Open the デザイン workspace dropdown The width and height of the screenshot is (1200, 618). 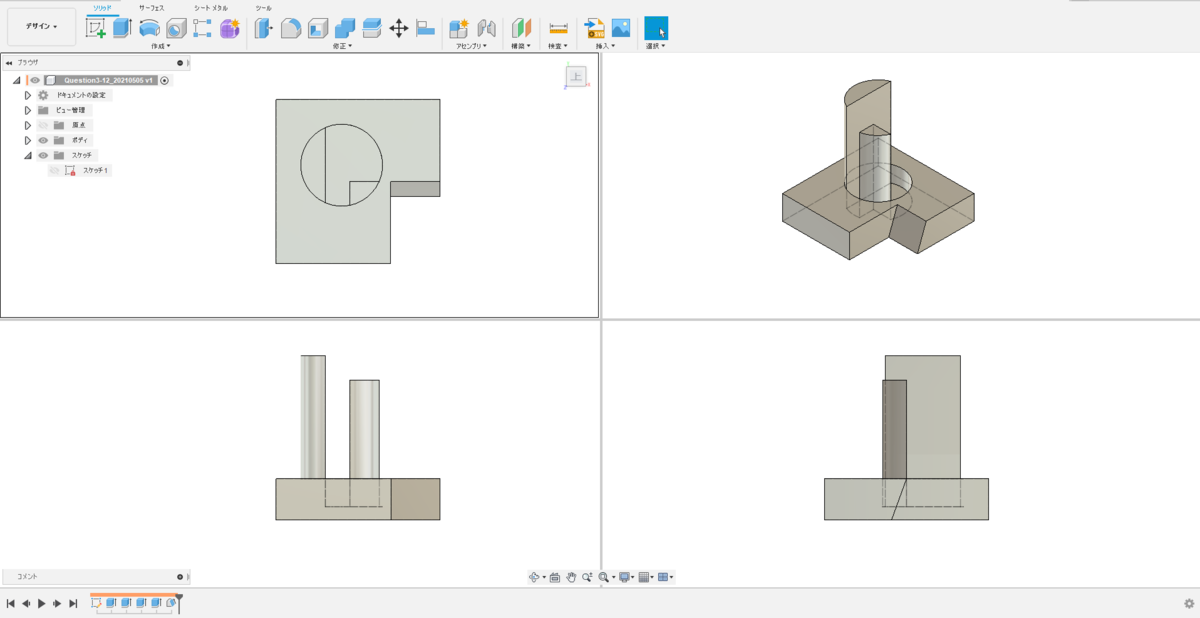(x=41, y=27)
